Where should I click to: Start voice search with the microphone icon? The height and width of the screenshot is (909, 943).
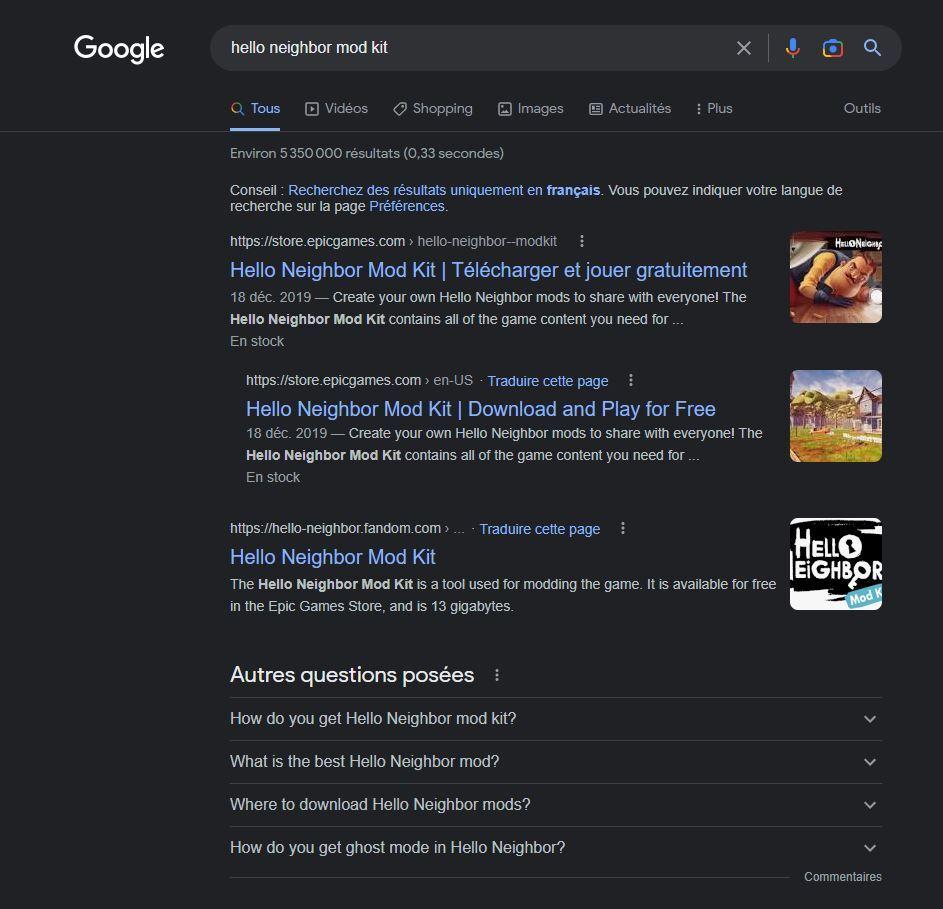[792, 48]
